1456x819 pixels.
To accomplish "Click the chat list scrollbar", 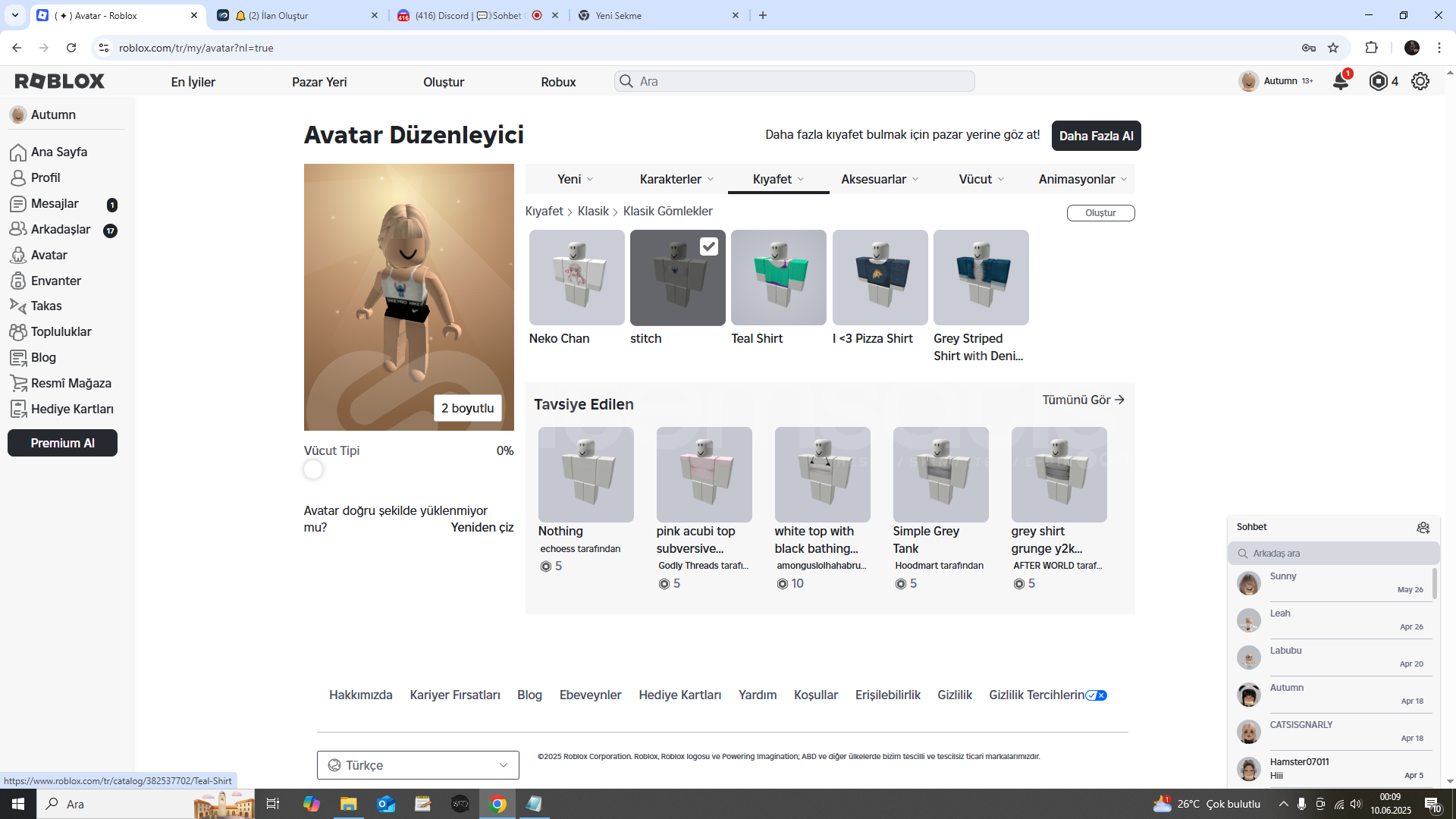I will (x=1434, y=584).
